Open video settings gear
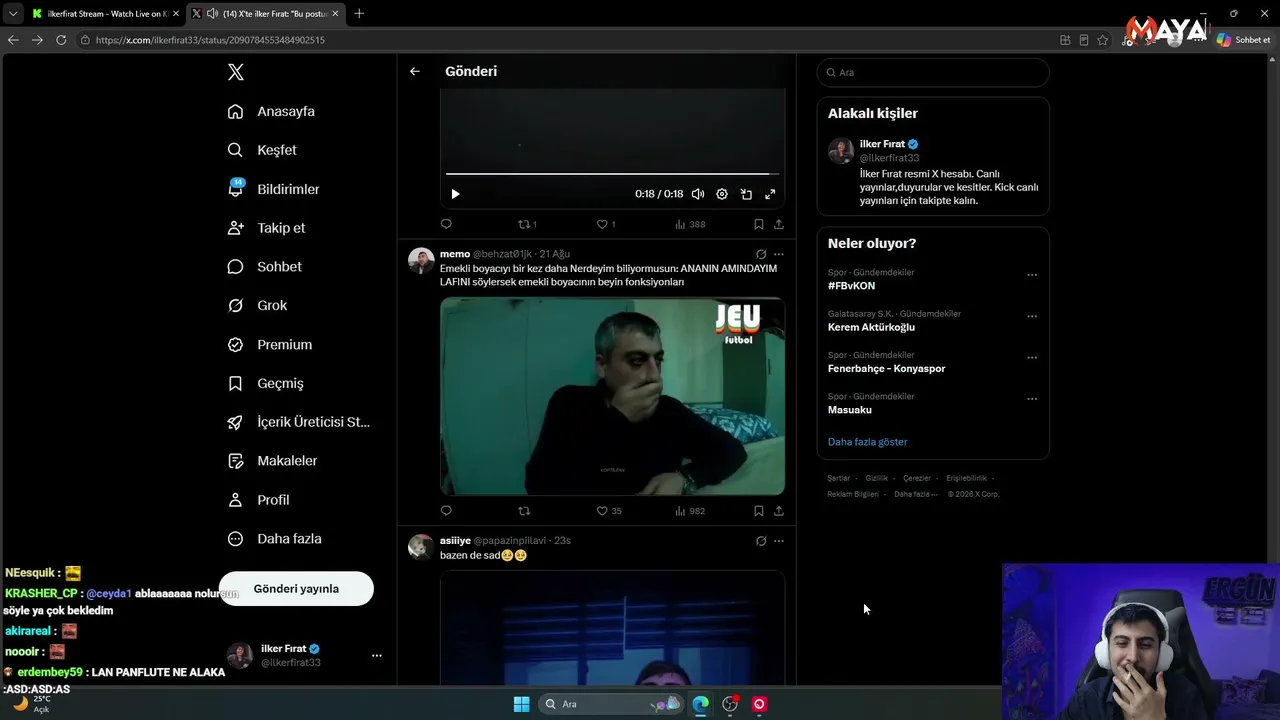The image size is (1280, 720). coord(722,194)
